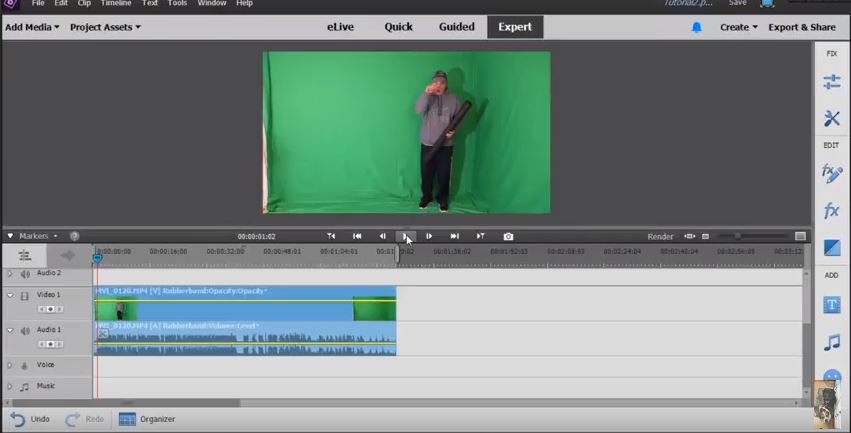Click the Play button
851x433 pixels.
point(405,236)
